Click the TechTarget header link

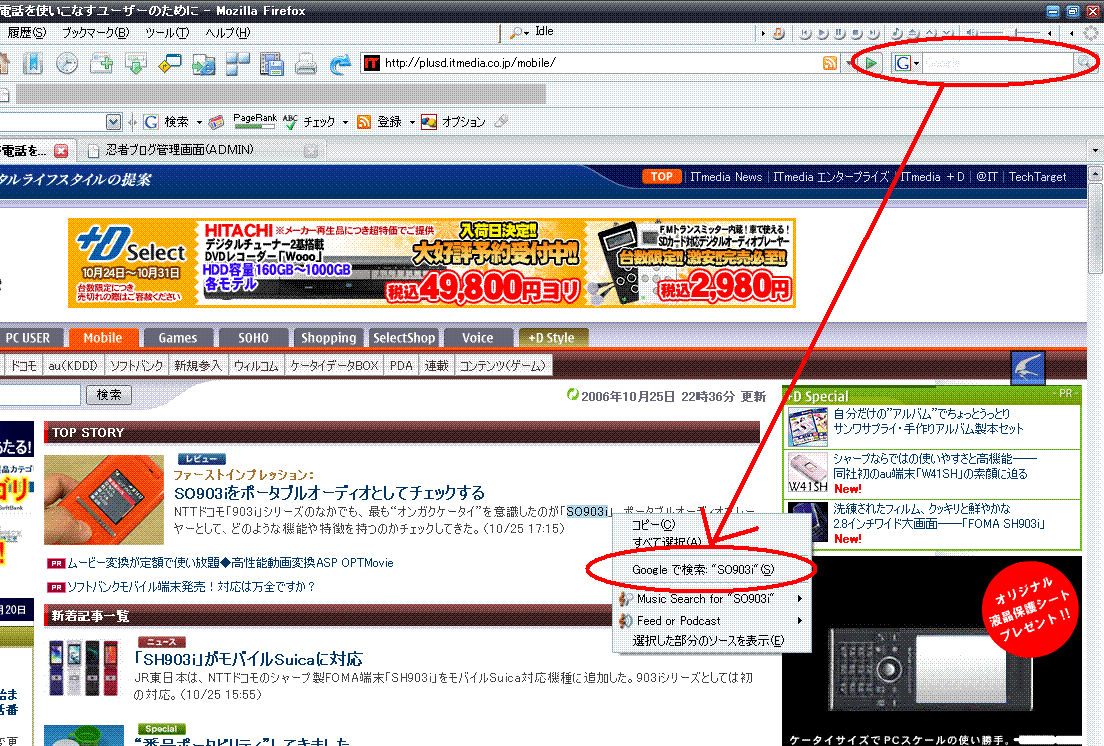pos(1037,177)
